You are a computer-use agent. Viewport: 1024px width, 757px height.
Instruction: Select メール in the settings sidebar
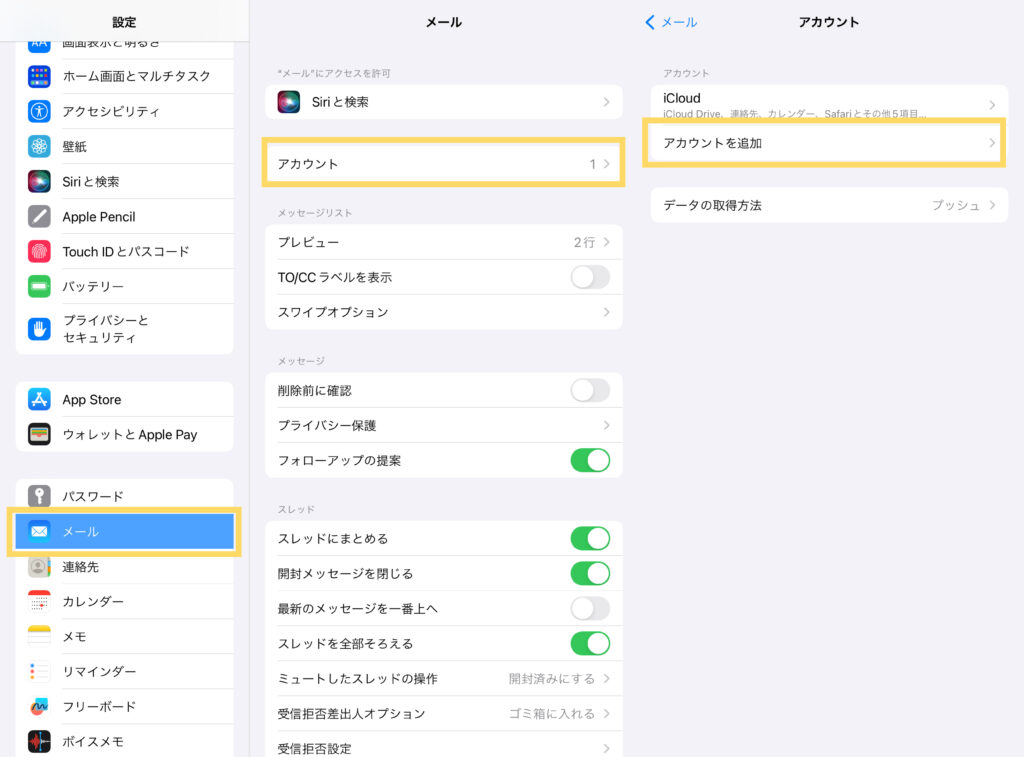124,532
